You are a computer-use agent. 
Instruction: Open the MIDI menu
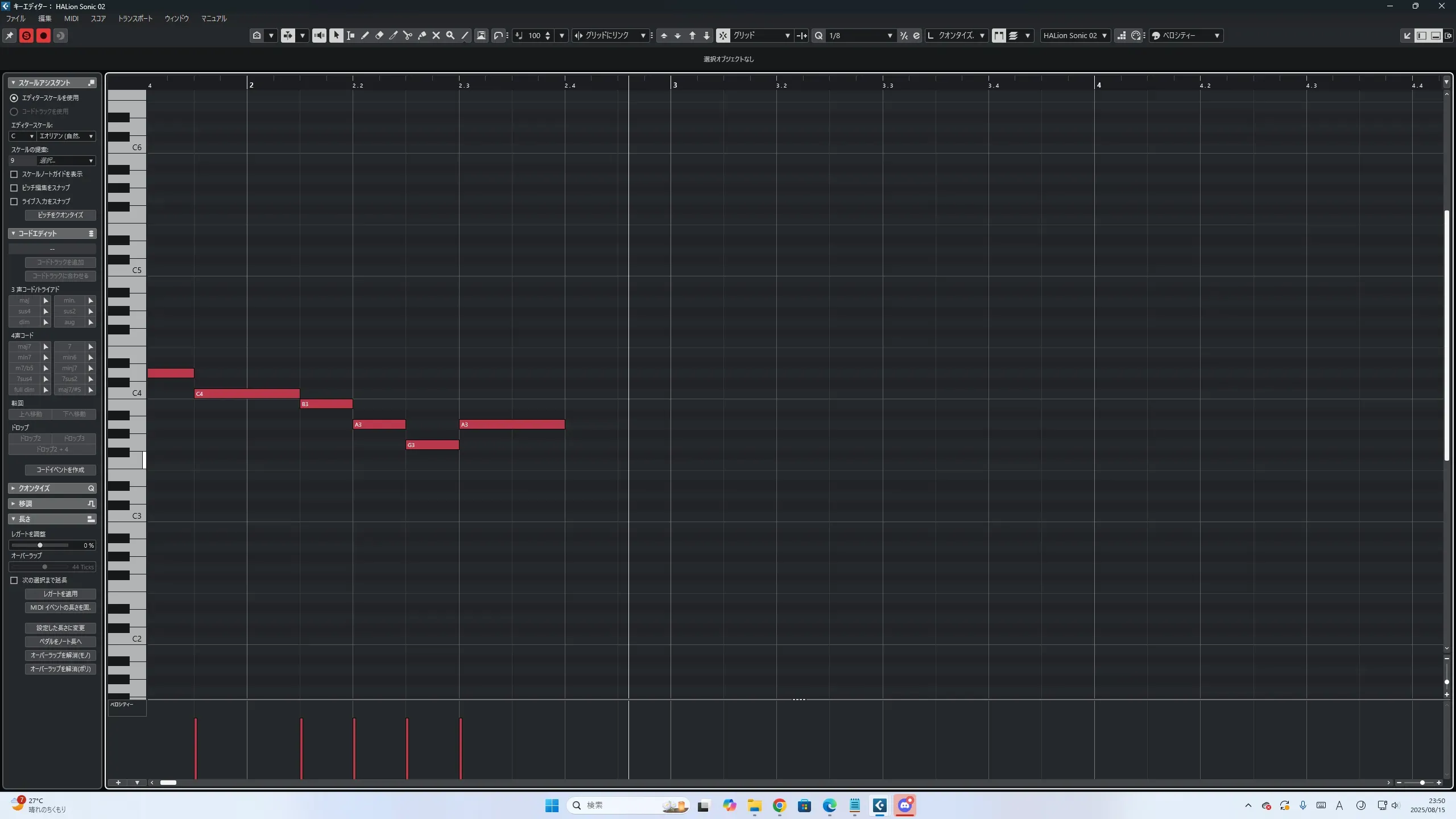coord(71,18)
